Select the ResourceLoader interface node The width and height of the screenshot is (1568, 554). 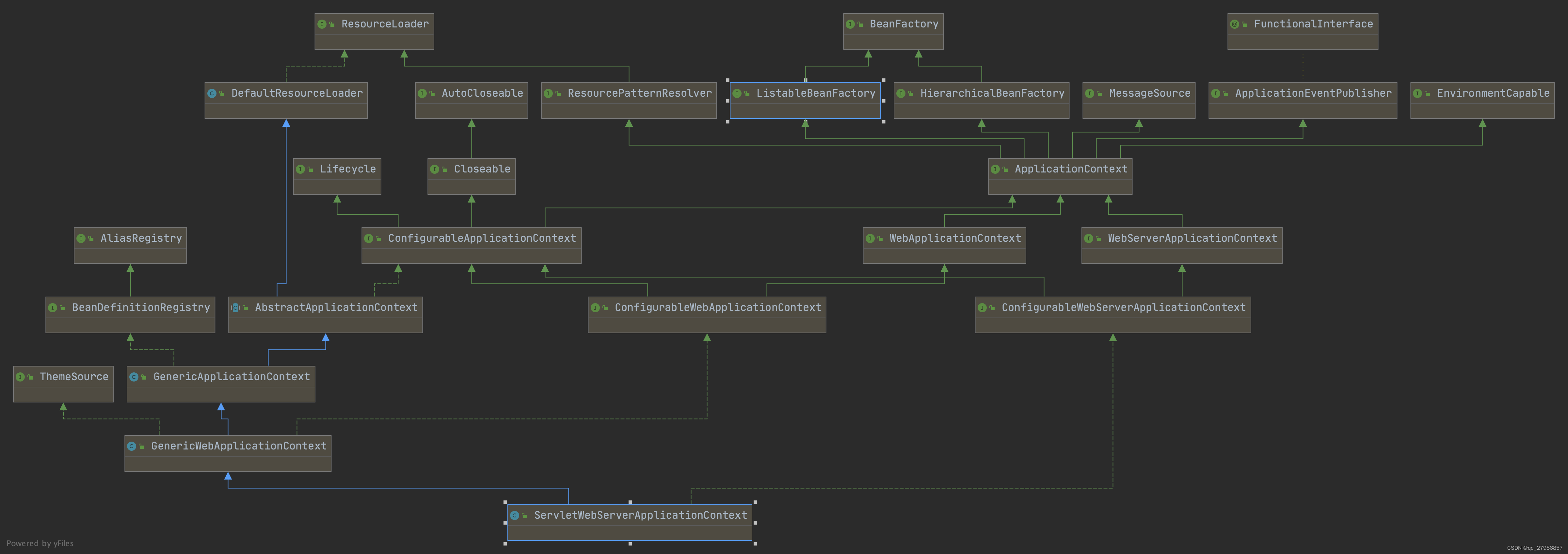374,31
